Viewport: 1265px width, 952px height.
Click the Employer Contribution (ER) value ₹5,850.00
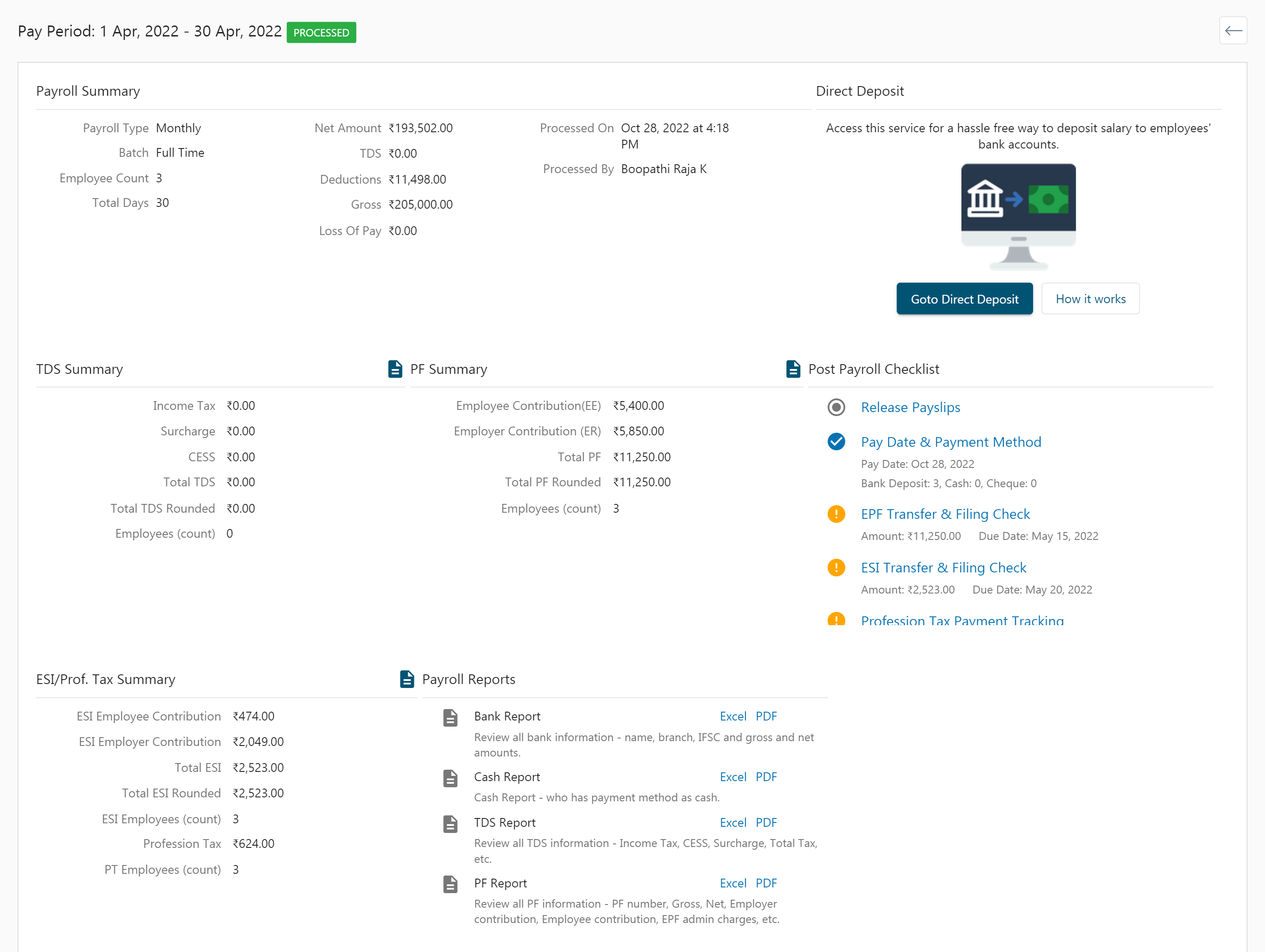click(x=638, y=431)
